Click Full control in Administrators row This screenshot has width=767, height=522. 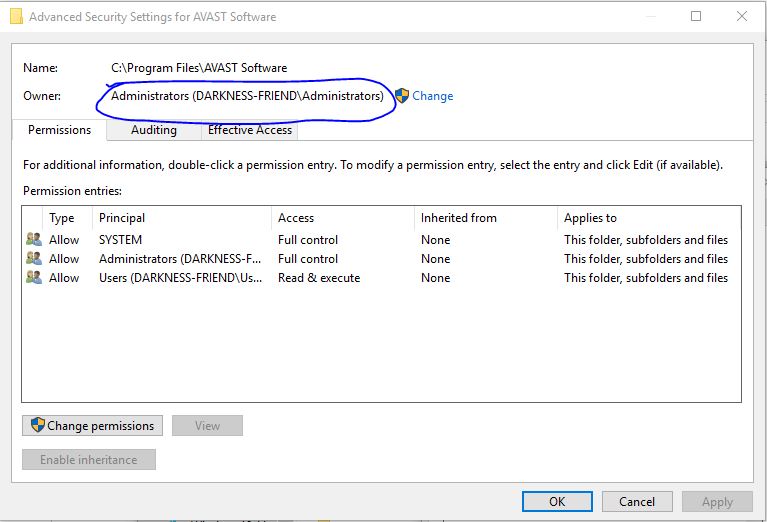[x=308, y=259]
